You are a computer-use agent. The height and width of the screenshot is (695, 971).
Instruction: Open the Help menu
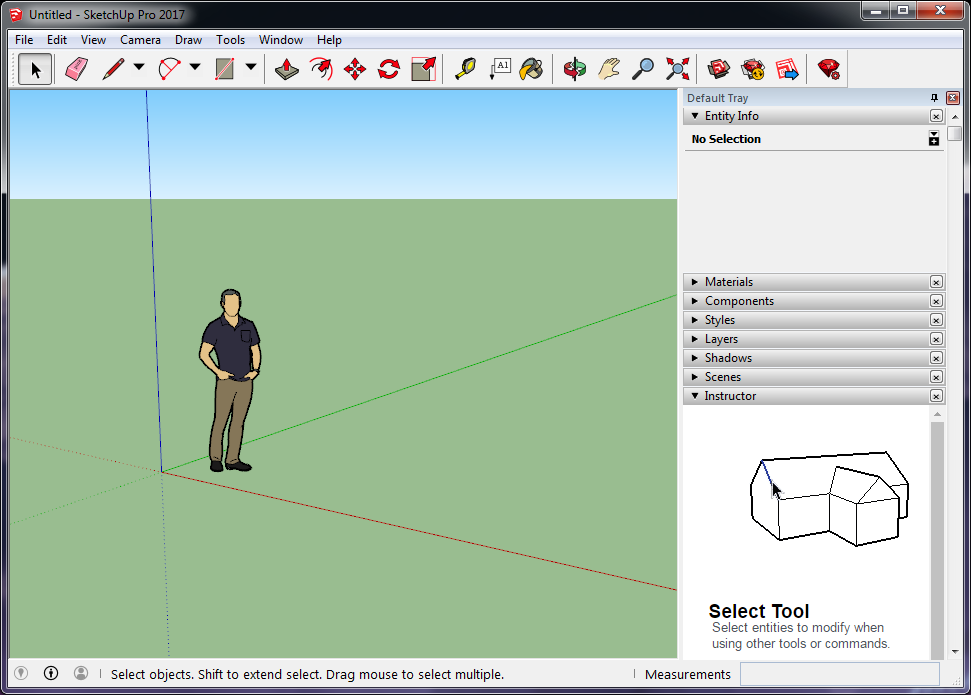point(329,40)
